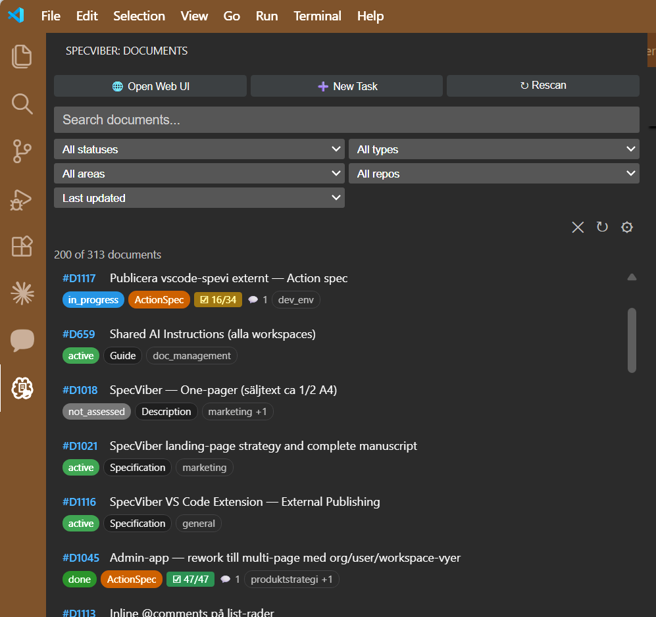
Task: Click the in_progress status badge
Action: tap(93, 300)
